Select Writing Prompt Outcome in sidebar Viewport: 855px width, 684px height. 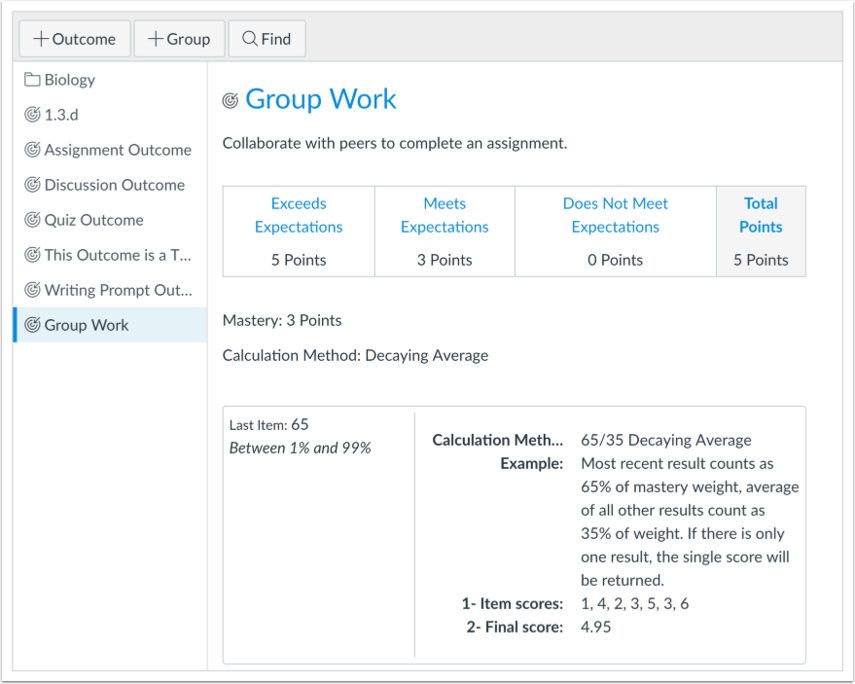[x=110, y=290]
